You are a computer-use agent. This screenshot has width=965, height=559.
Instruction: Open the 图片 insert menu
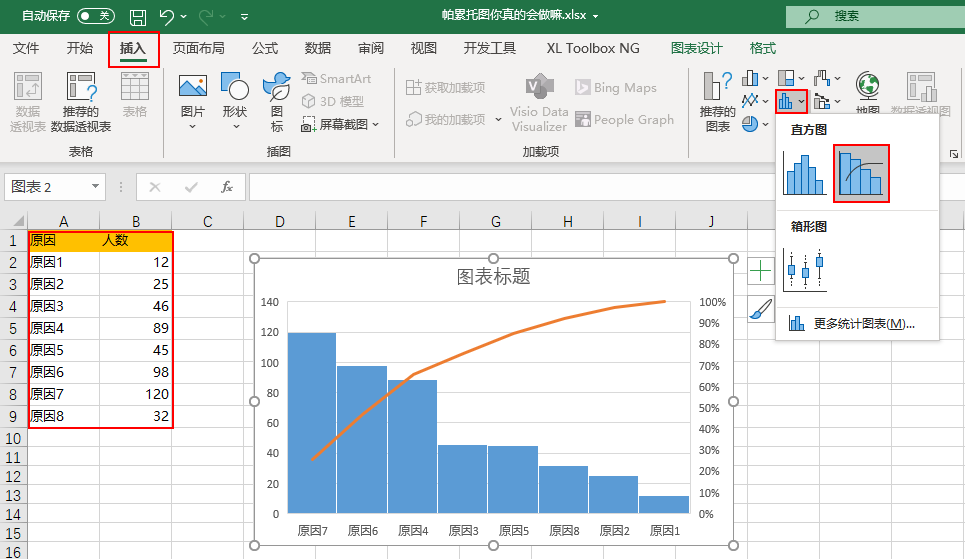point(193,102)
